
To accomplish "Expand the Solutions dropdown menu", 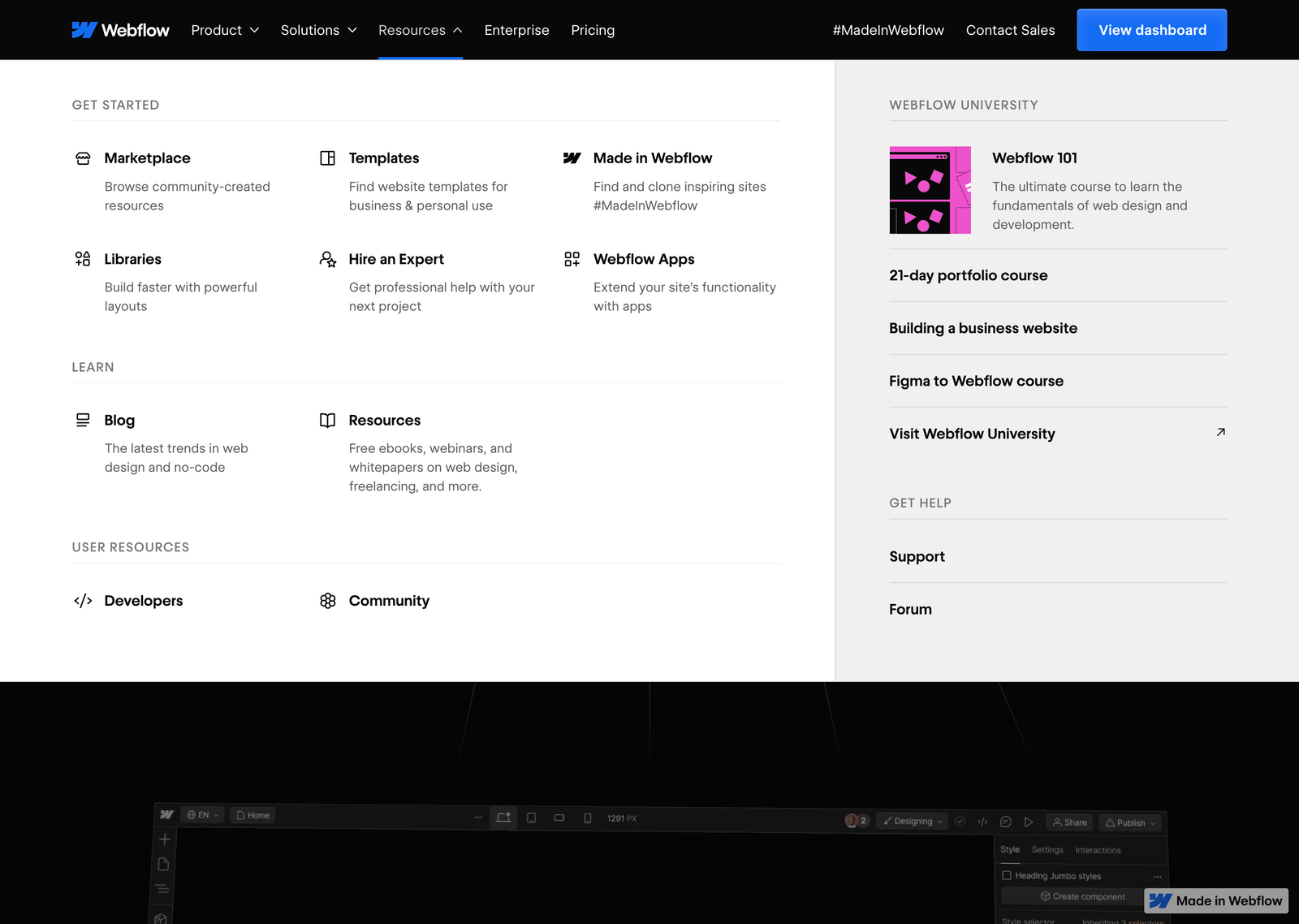I will pyautogui.click(x=318, y=30).
